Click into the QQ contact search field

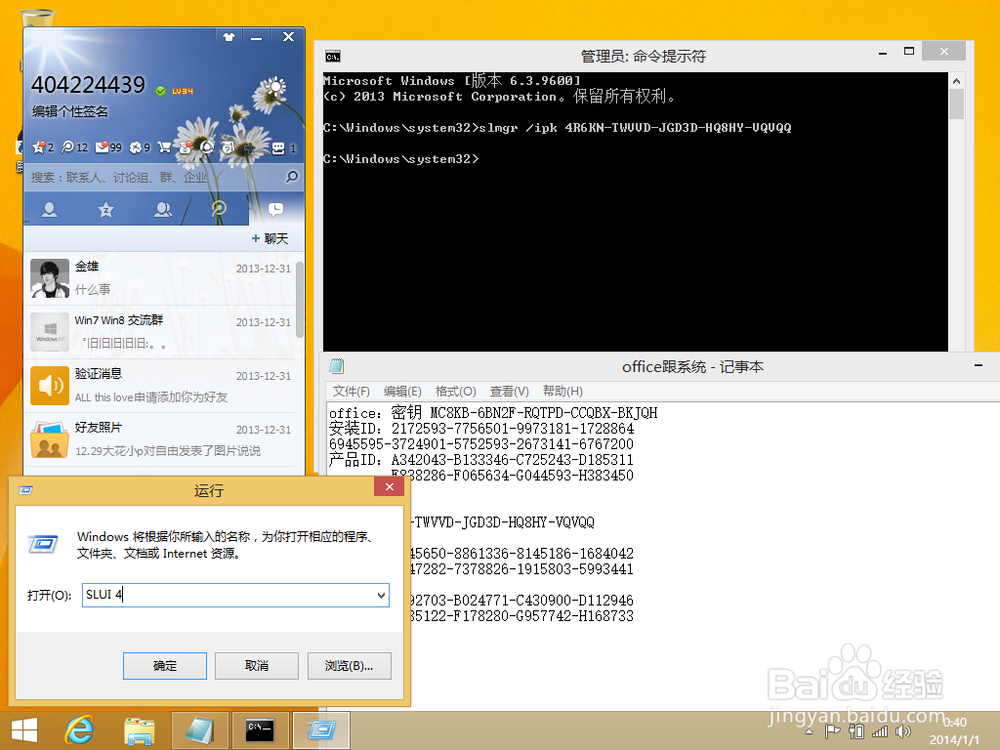pos(156,177)
